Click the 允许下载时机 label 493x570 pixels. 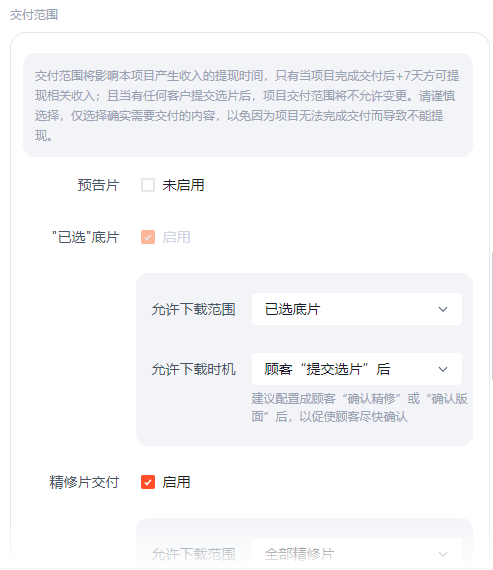[x=193, y=369]
